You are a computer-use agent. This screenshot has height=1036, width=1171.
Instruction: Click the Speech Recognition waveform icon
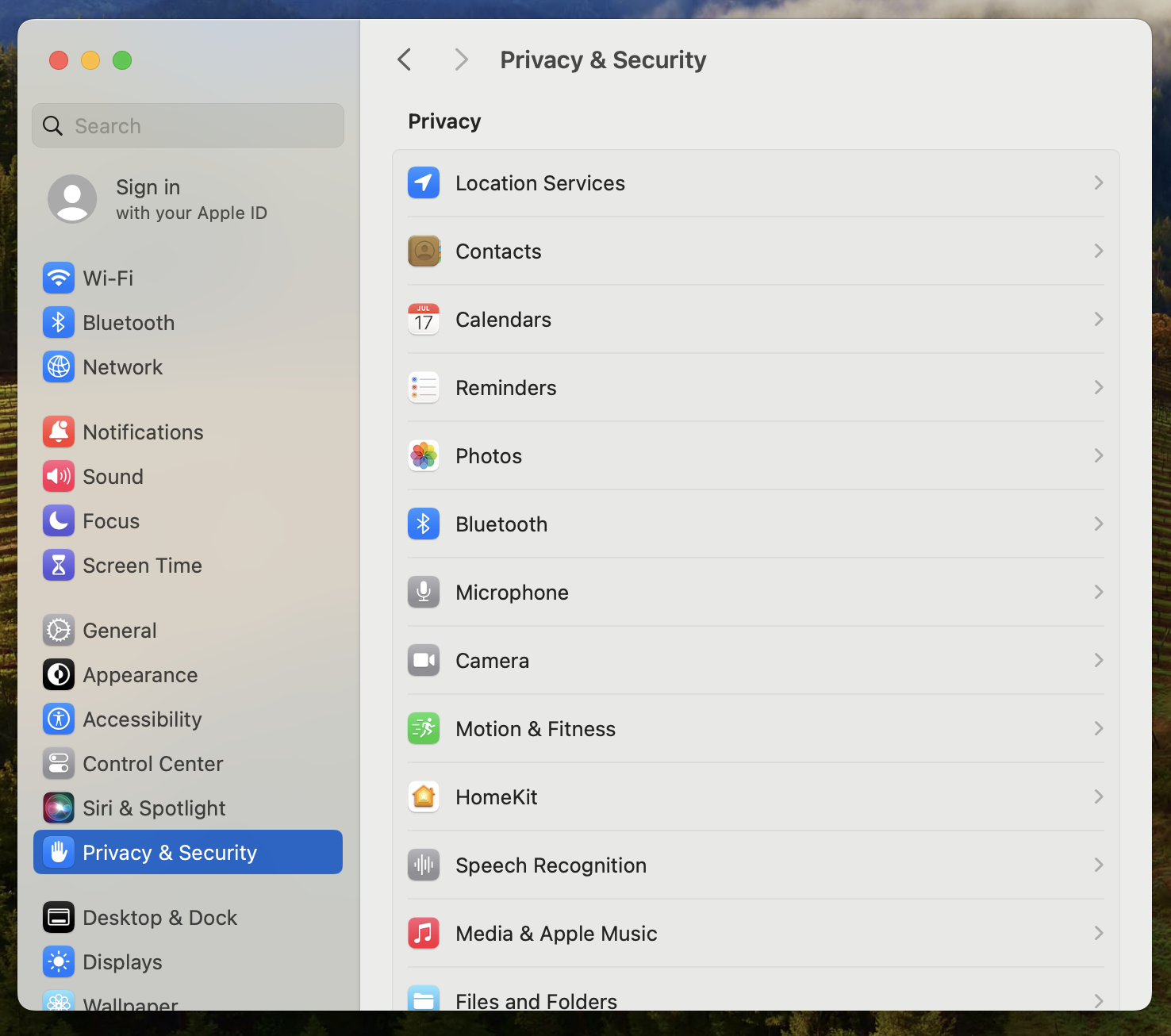[424, 865]
